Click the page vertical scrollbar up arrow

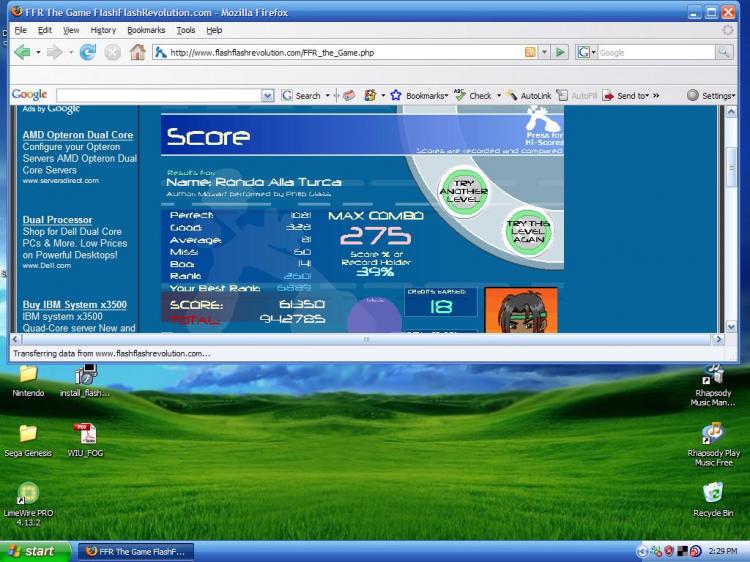tap(731, 112)
